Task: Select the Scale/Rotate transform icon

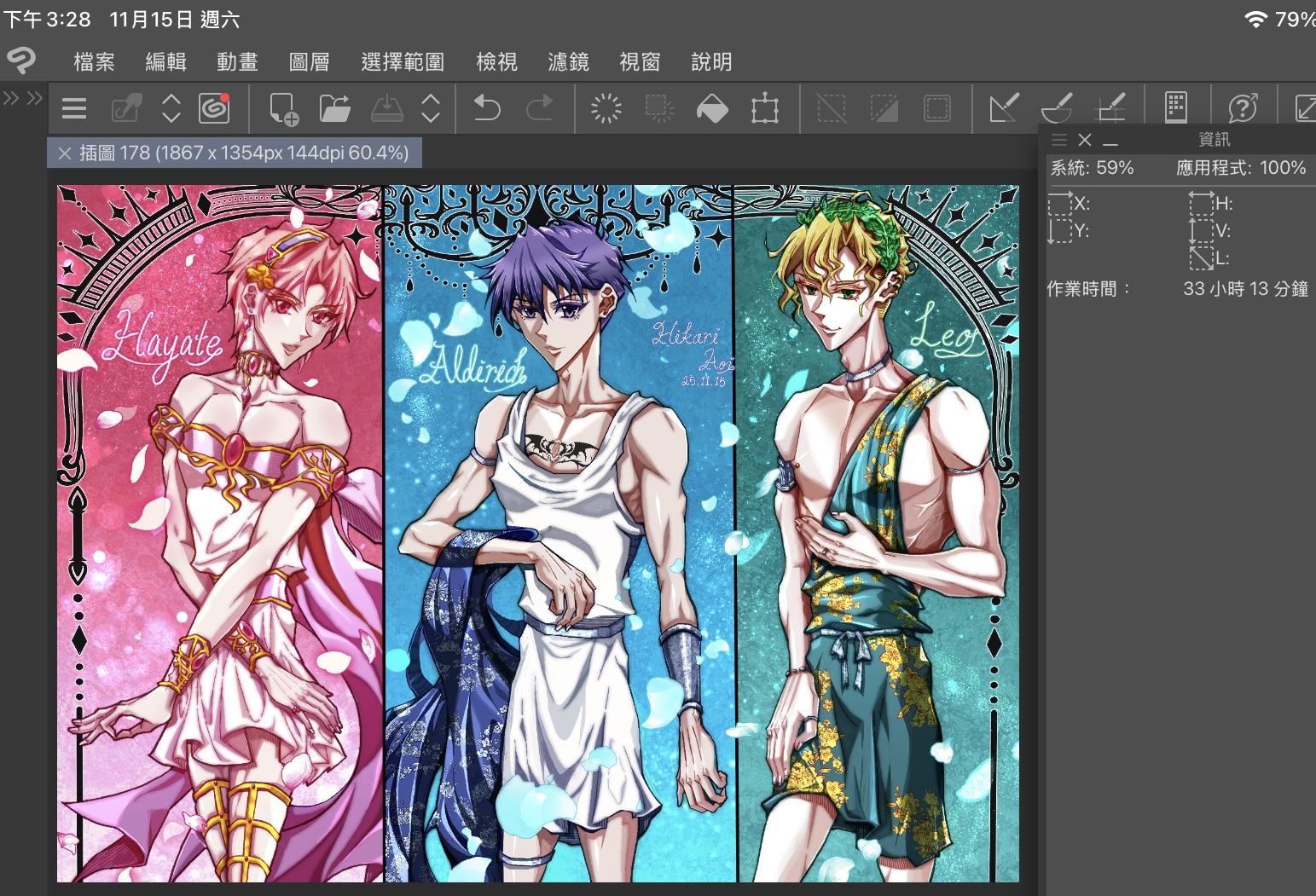Action: [x=764, y=109]
